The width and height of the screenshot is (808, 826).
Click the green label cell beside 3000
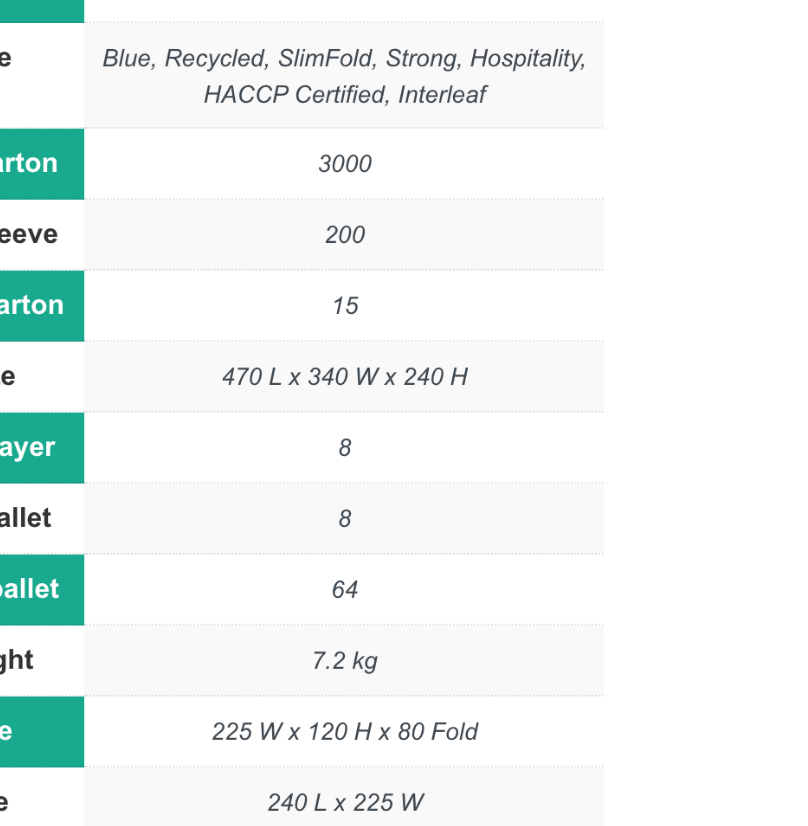coord(41,164)
